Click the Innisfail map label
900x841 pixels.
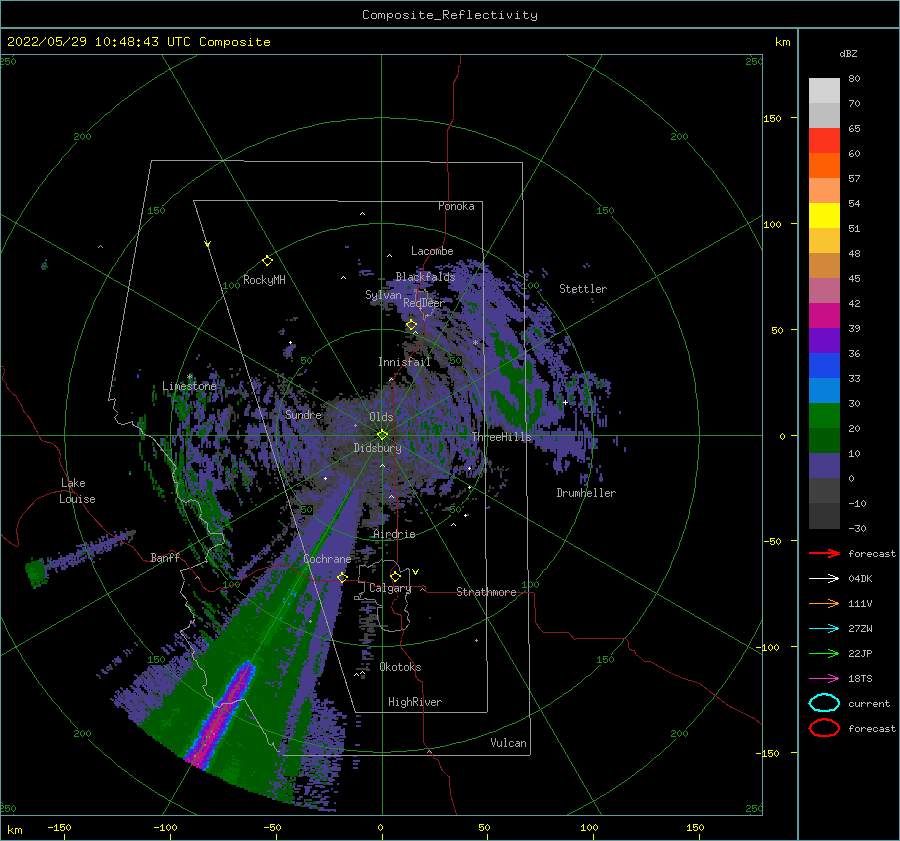[x=404, y=362]
